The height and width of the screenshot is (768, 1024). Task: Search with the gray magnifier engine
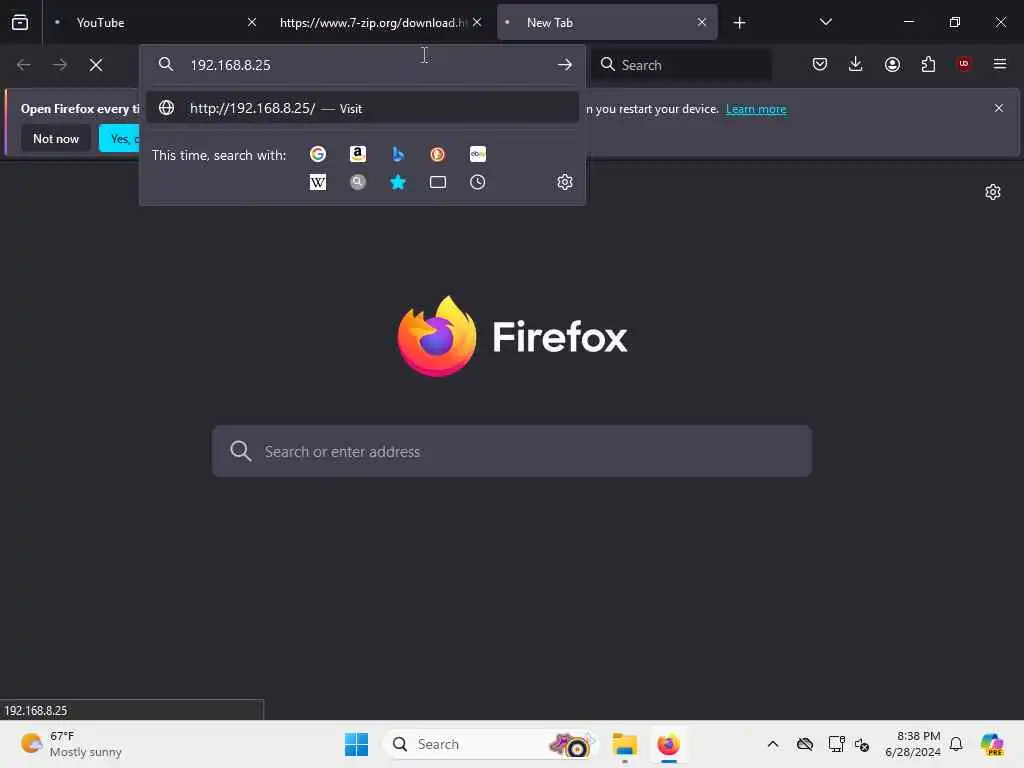358,182
